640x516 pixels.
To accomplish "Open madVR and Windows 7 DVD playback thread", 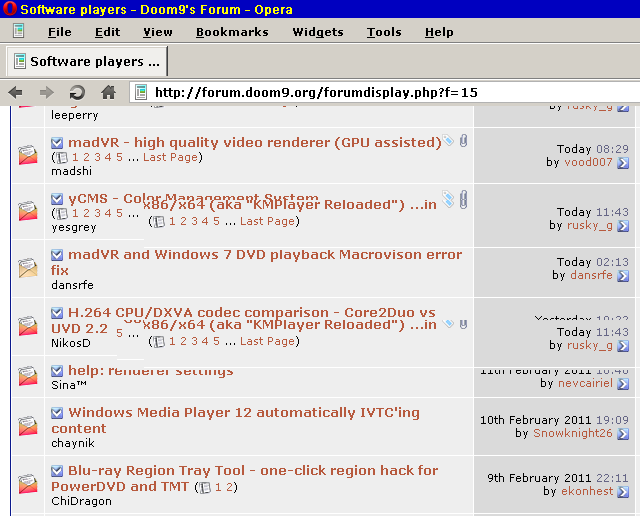I will coord(257,262).
